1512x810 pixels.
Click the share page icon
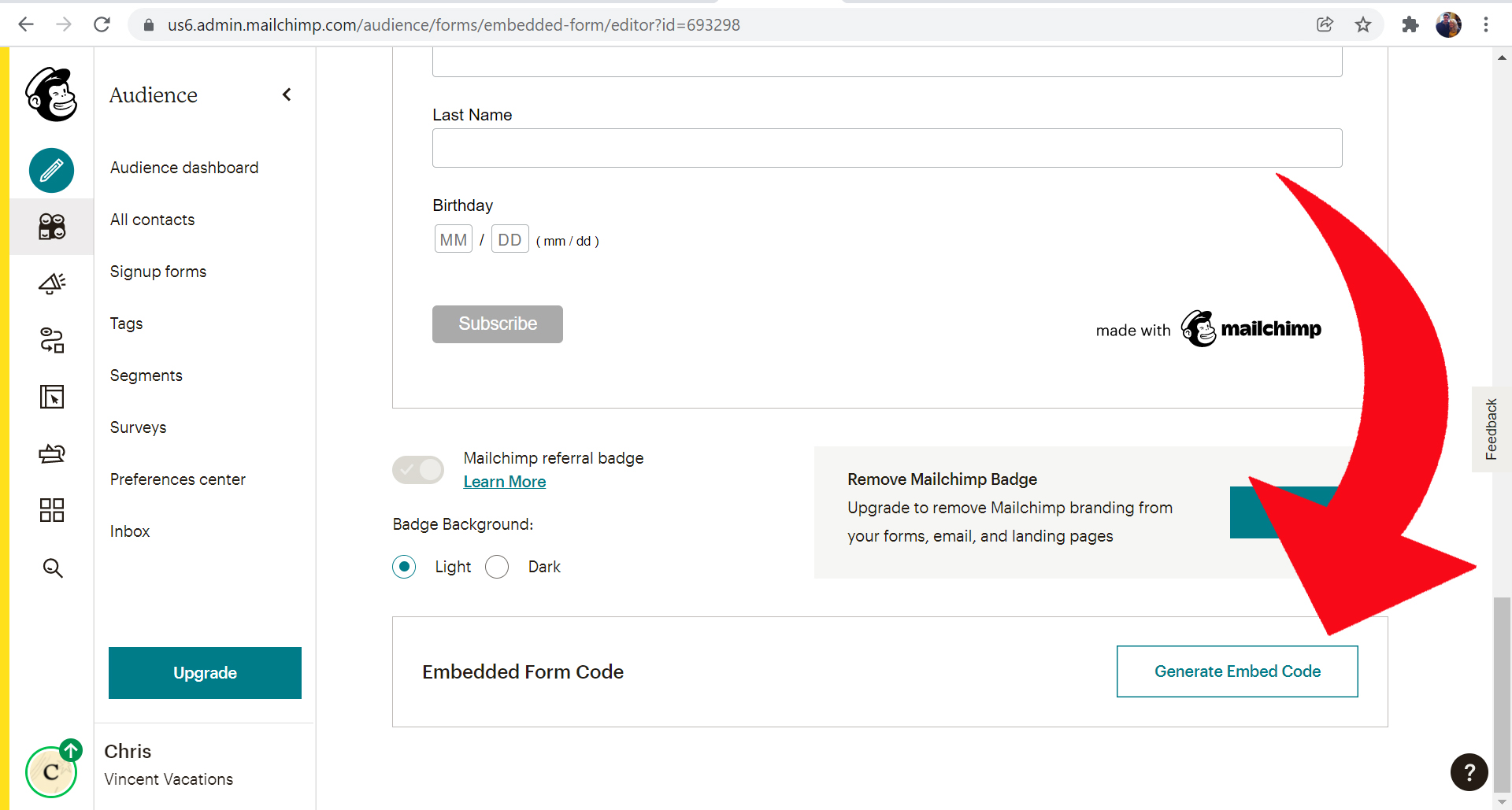pyautogui.click(x=1325, y=24)
